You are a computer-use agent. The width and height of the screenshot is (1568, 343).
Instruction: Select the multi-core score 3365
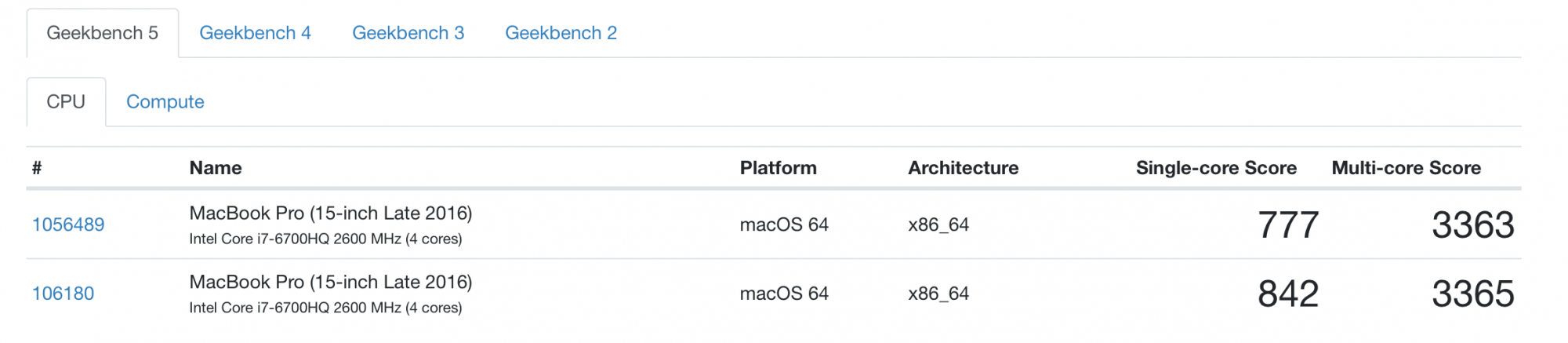click(x=1473, y=294)
